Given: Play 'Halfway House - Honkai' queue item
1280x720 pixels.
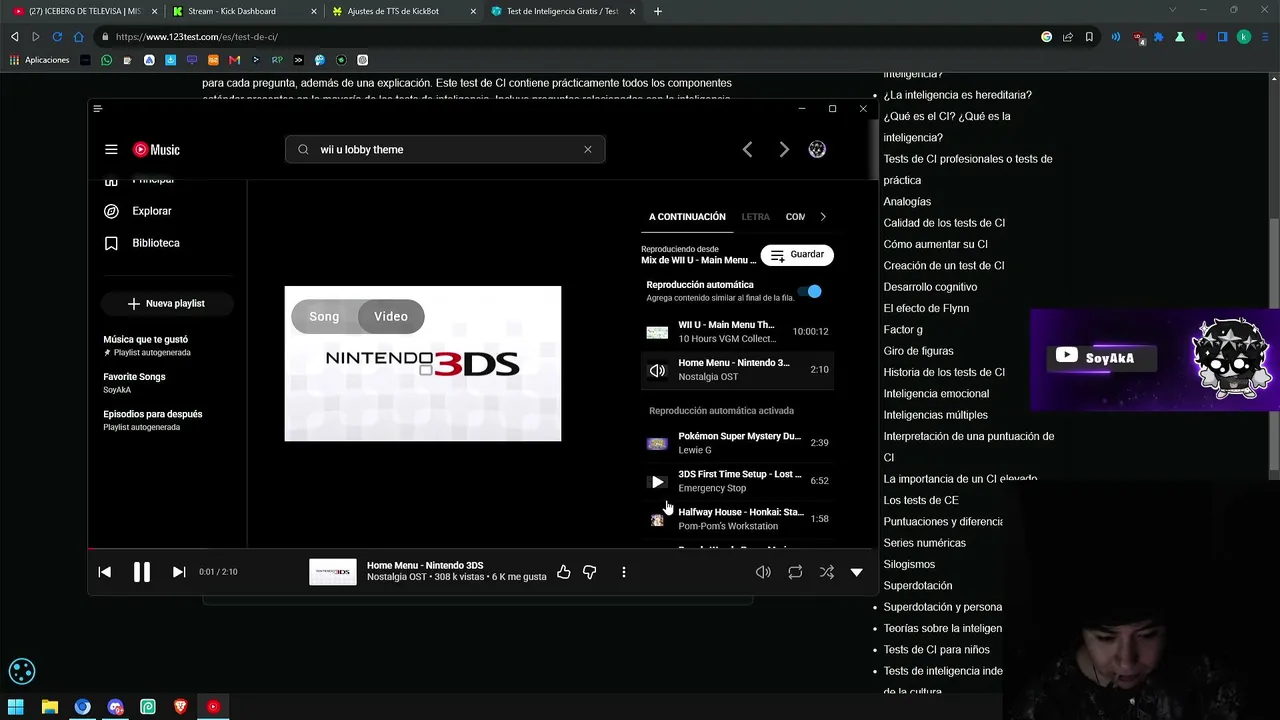Looking at the screenshot, I should coord(737,519).
